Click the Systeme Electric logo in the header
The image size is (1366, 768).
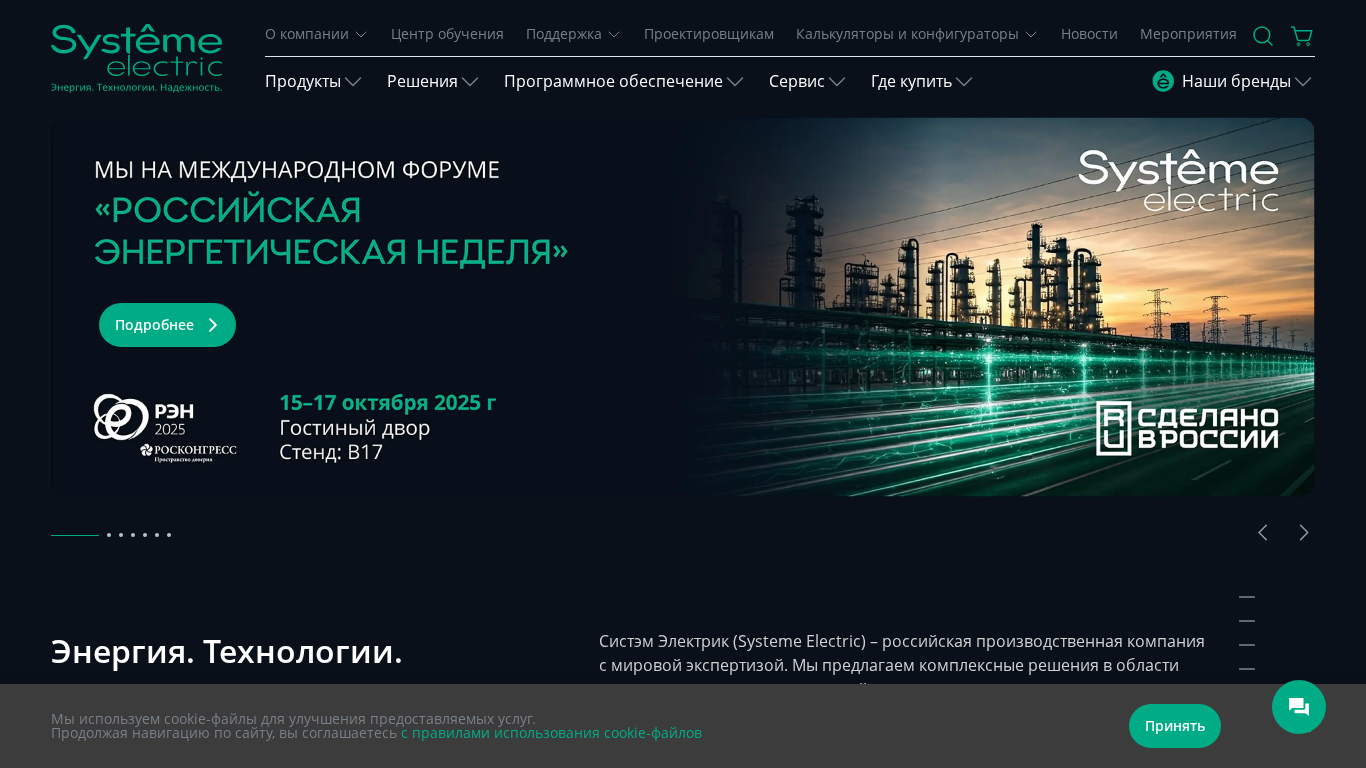(x=137, y=58)
